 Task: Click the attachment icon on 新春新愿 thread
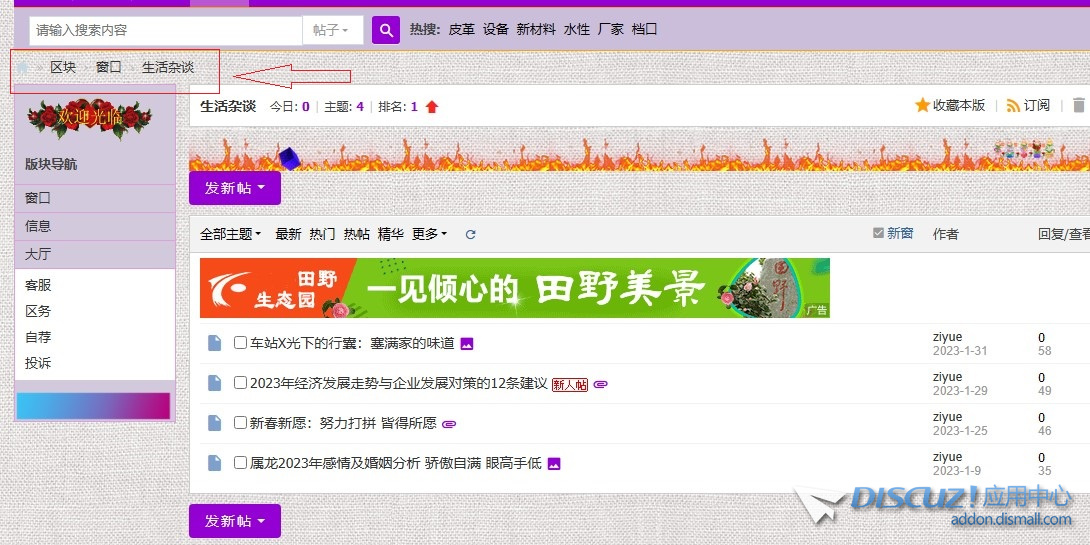[449, 424]
